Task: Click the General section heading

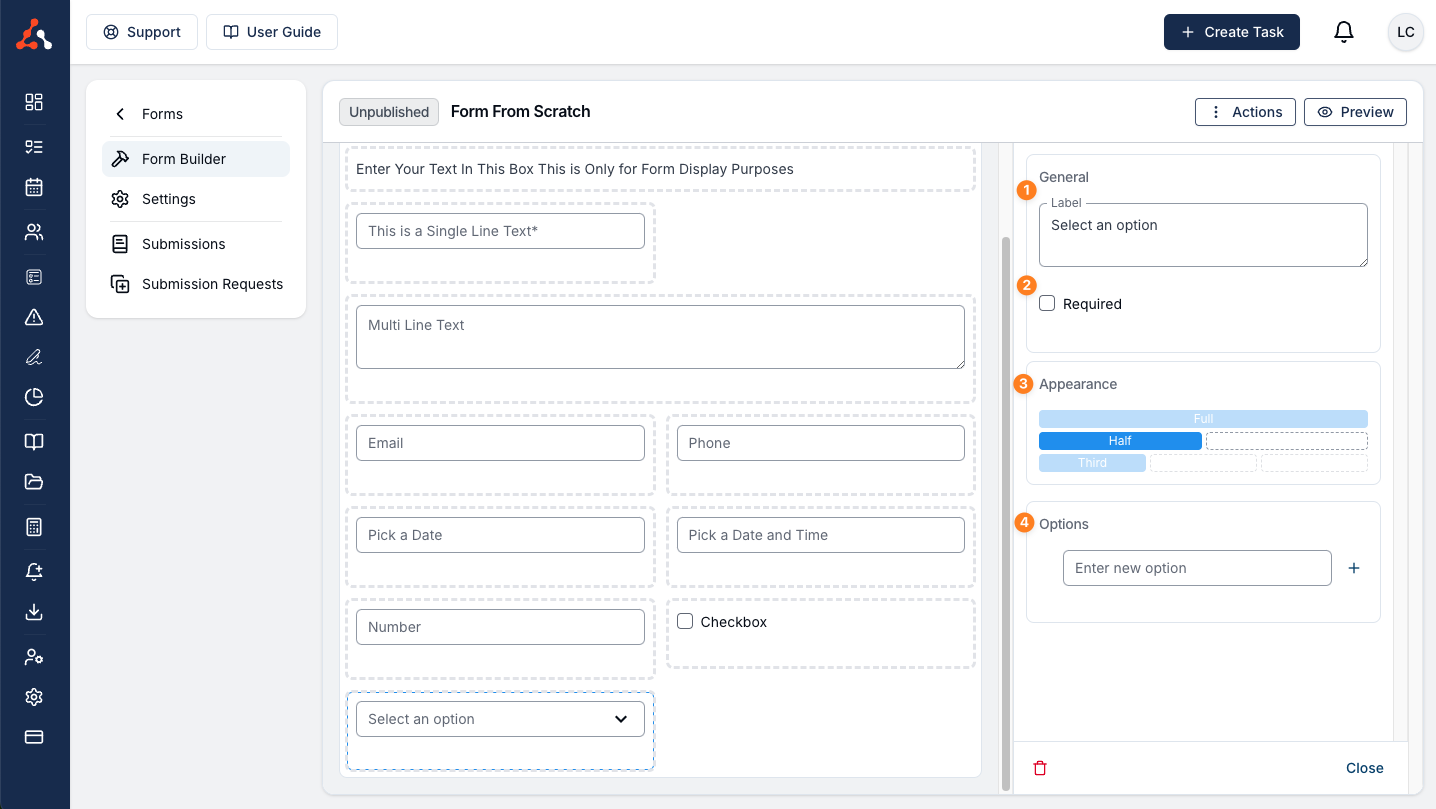Action: (x=1064, y=177)
